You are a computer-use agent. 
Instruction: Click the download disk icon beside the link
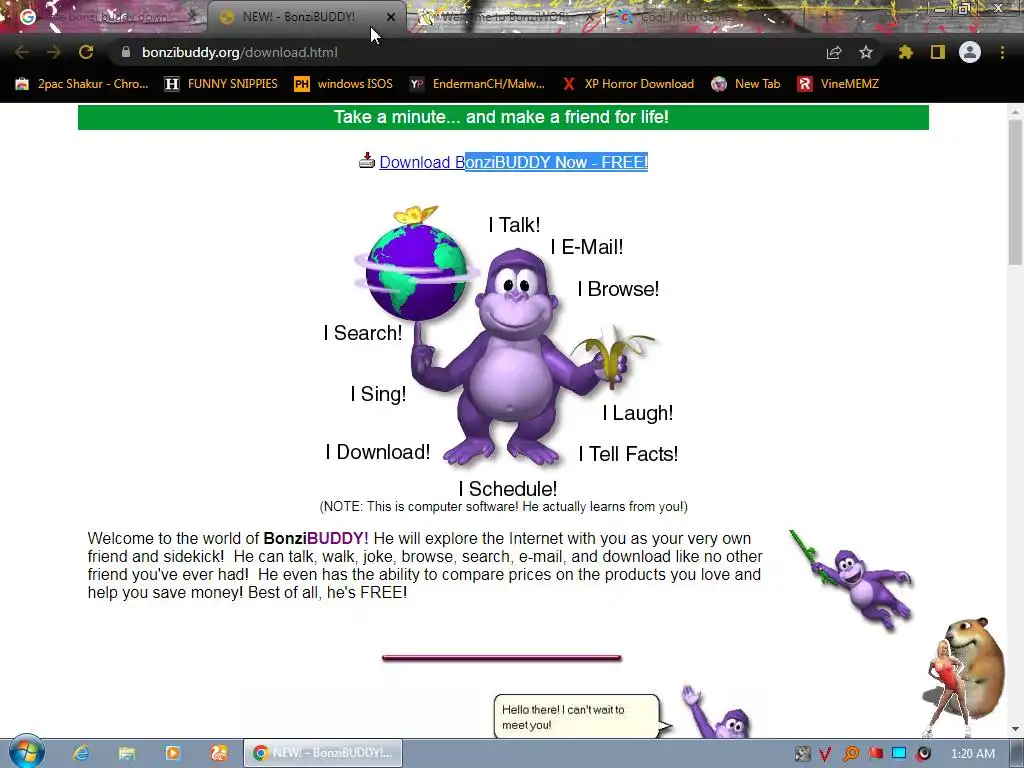367,161
